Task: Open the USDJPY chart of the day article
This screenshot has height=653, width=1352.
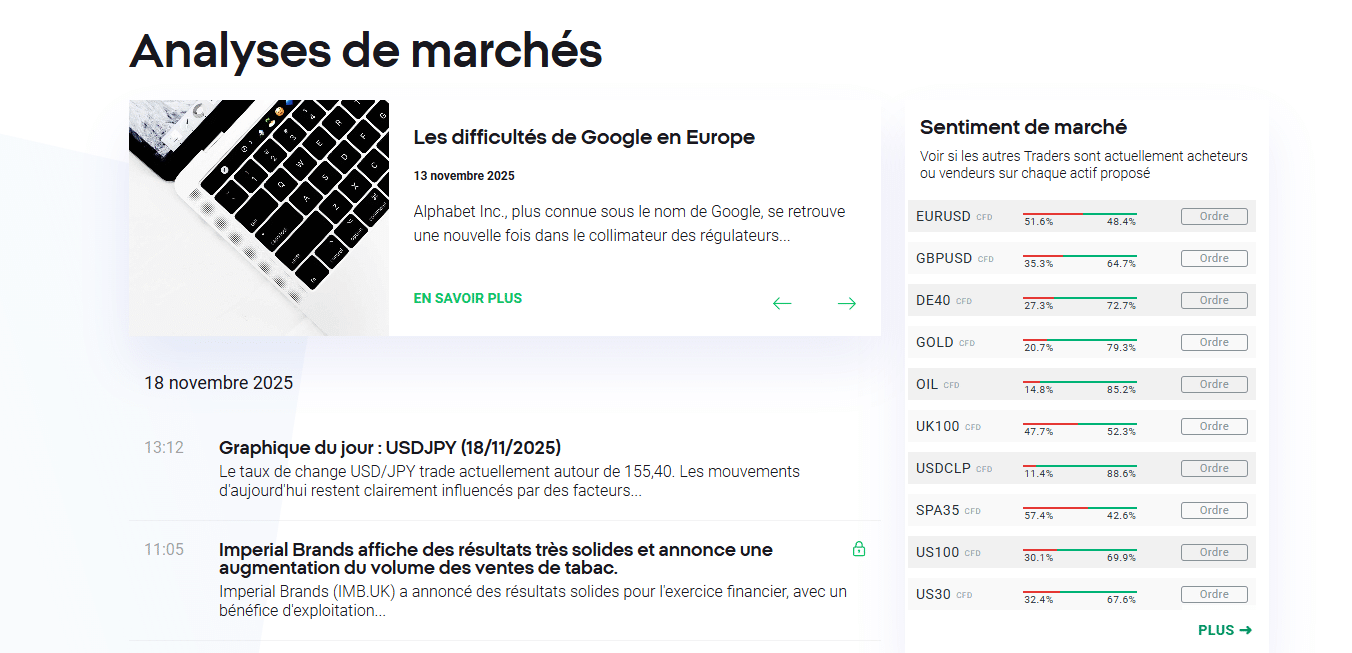Action: 391,447
